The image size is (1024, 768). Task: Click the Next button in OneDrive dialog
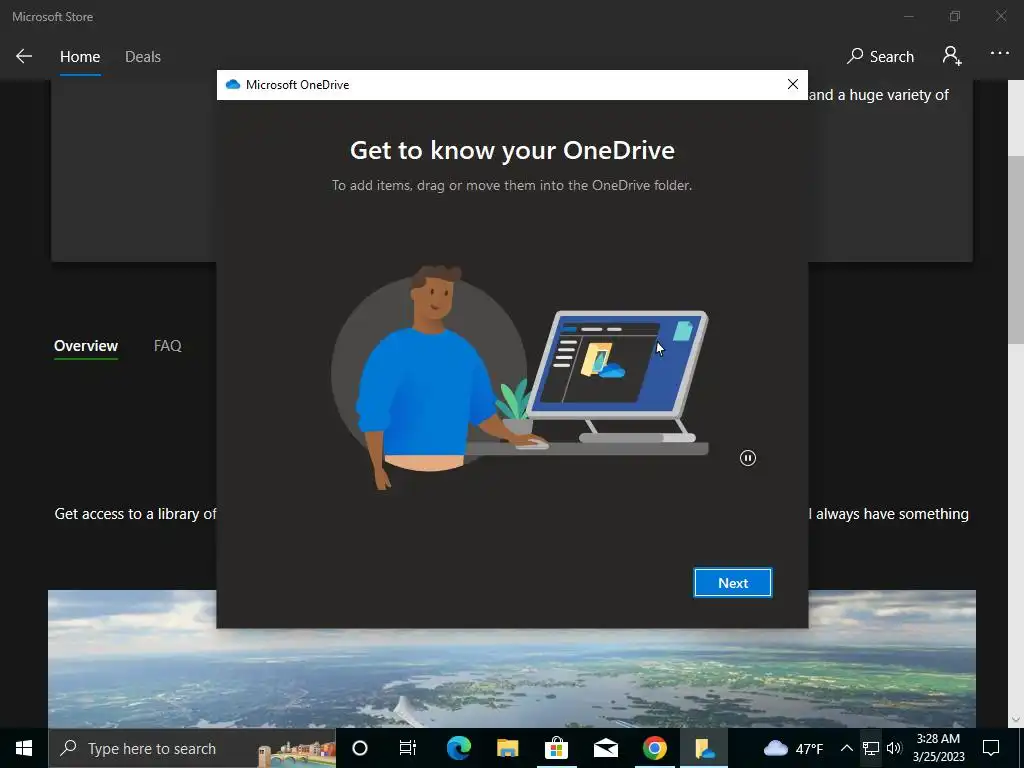[732, 583]
